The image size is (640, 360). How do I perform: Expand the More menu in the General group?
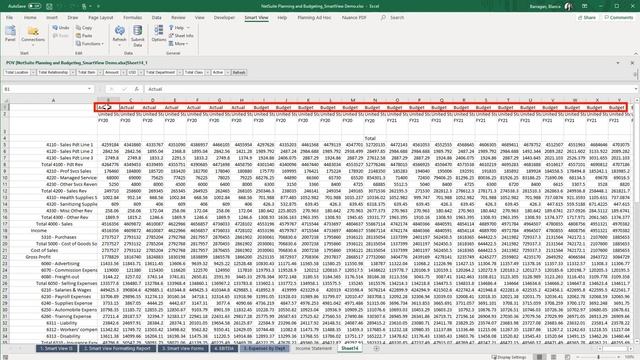click(178, 44)
